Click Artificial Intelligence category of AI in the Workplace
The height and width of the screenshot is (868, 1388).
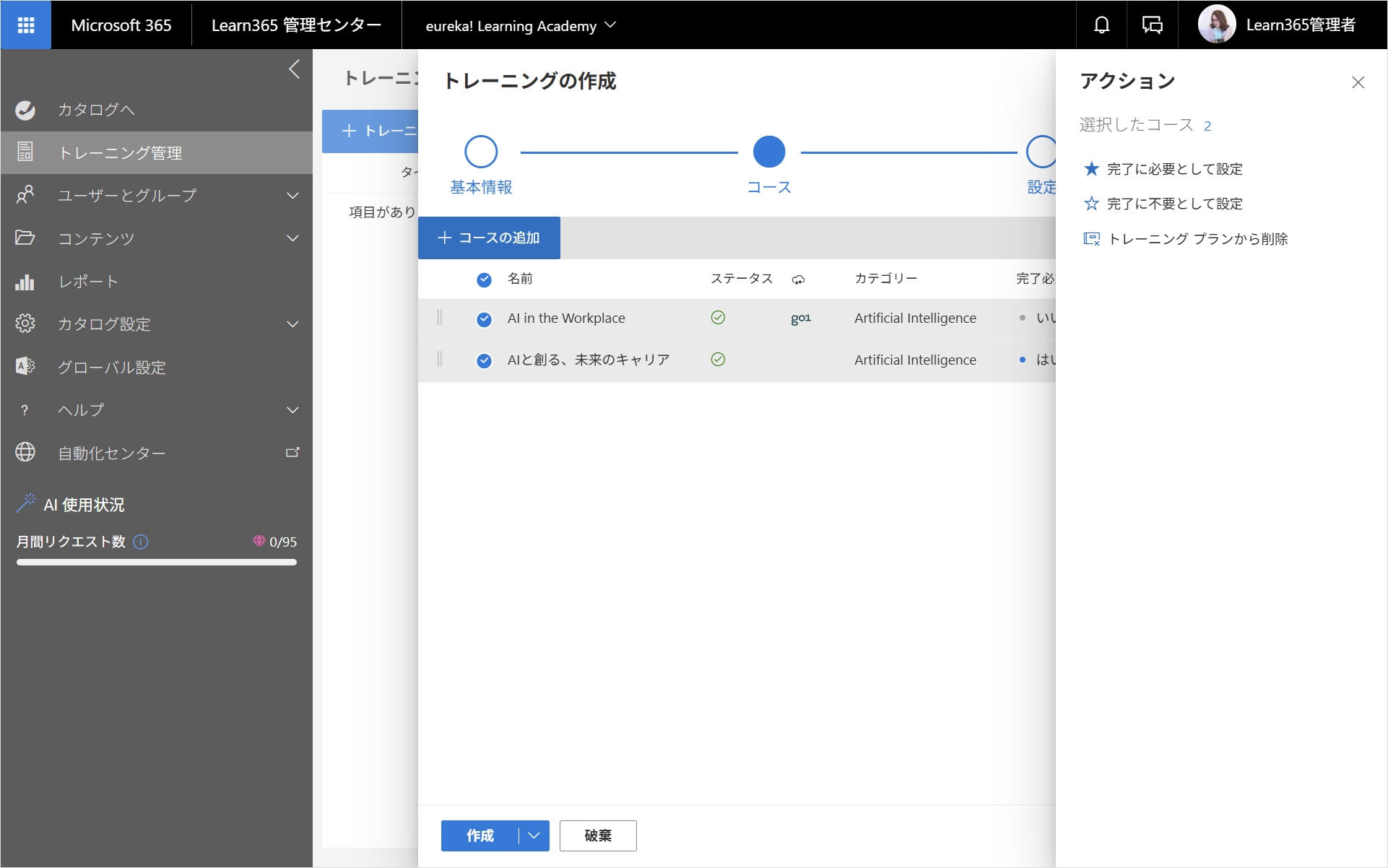pos(915,318)
